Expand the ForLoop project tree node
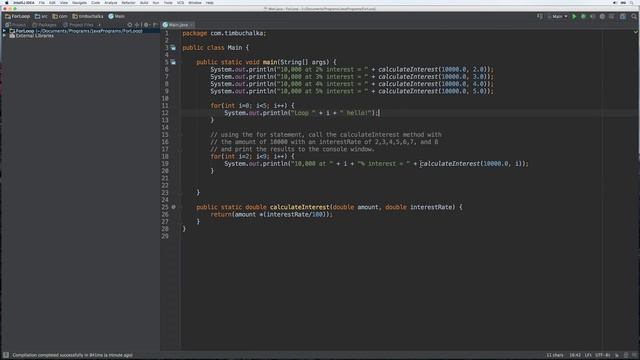640x360 pixels. (x=4, y=31)
